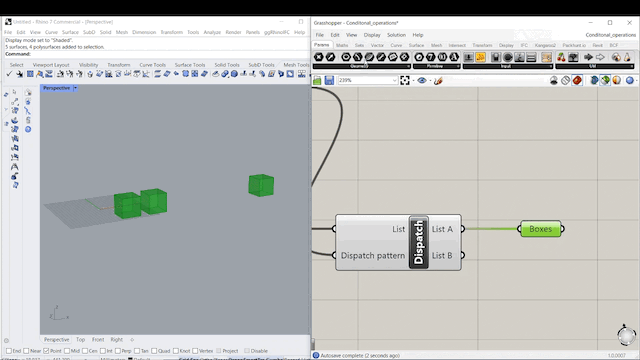This screenshot has width=640, height=360.
Task: Open the Grasshopper zoom percentage combo box
Action: click(x=367, y=80)
